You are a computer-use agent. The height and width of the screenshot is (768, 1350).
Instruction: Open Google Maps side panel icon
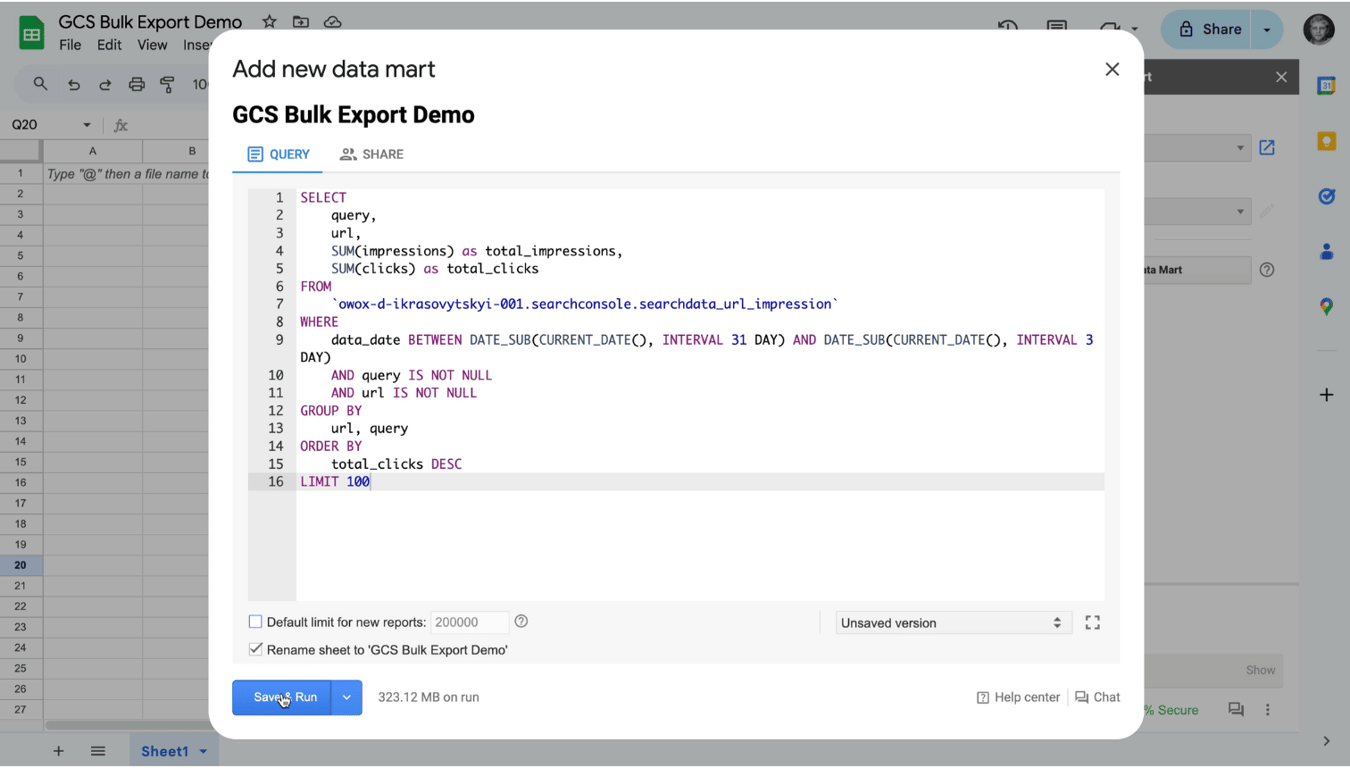click(1326, 306)
